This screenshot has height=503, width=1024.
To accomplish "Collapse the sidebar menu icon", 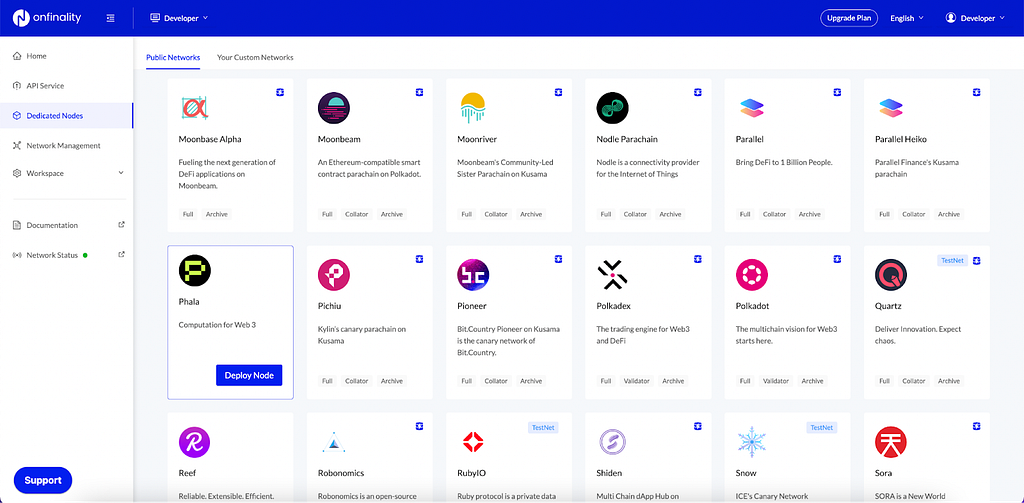I will click(110, 18).
